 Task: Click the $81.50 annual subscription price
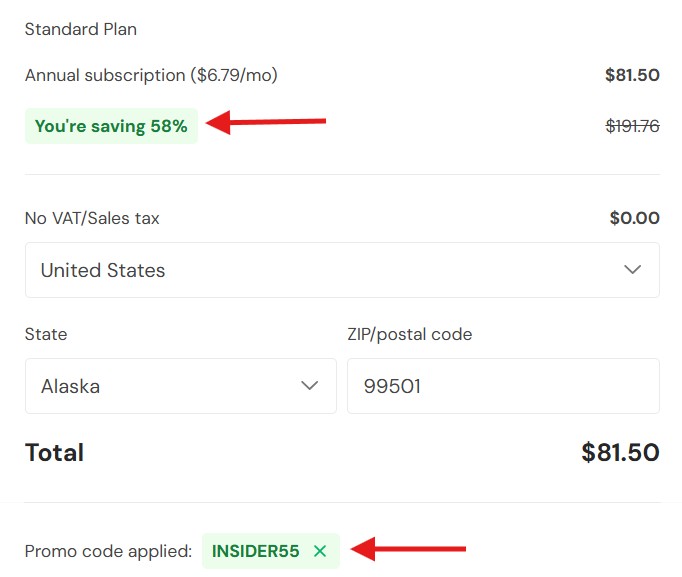pos(632,75)
